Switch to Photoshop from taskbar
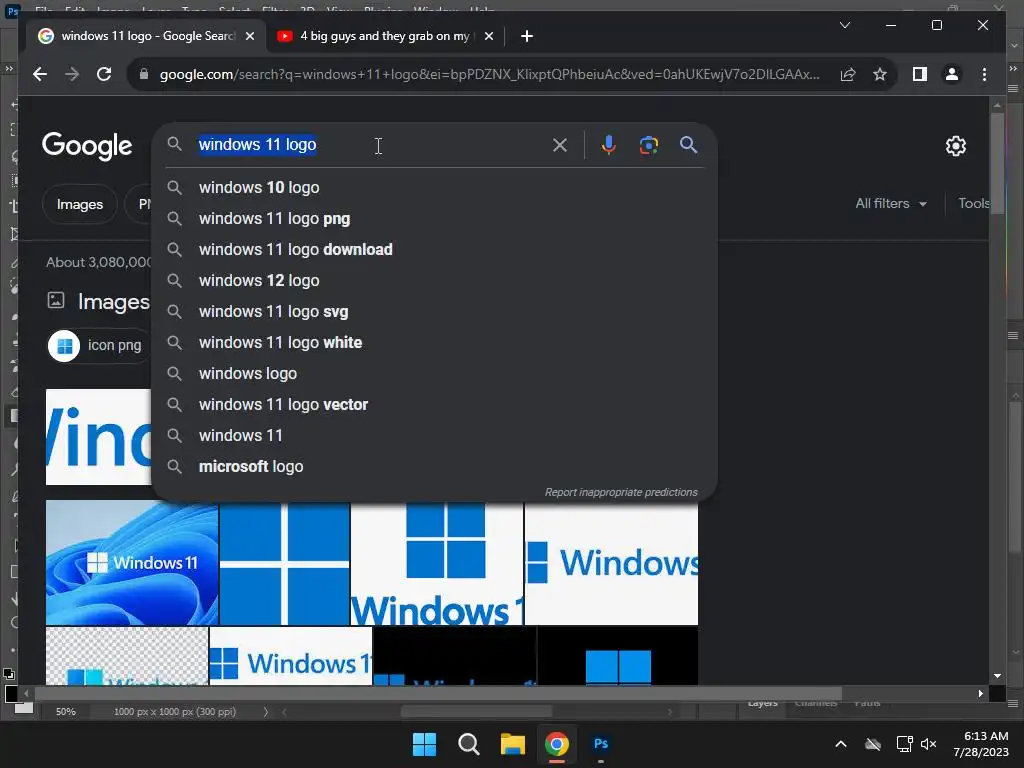1024x768 pixels. pyautogui.click(x=601, y=744)
